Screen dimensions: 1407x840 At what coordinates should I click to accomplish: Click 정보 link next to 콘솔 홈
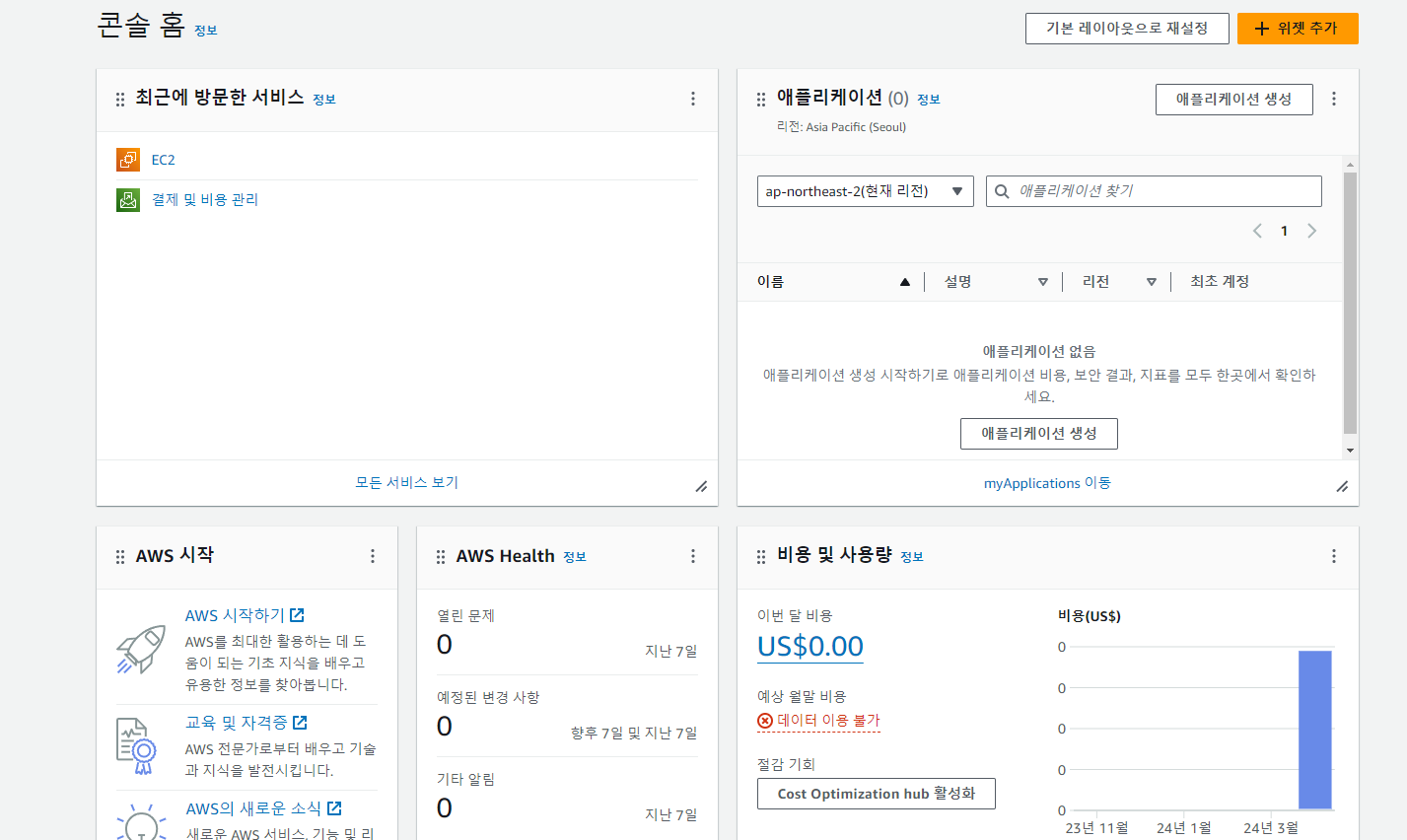pos(206,31)
